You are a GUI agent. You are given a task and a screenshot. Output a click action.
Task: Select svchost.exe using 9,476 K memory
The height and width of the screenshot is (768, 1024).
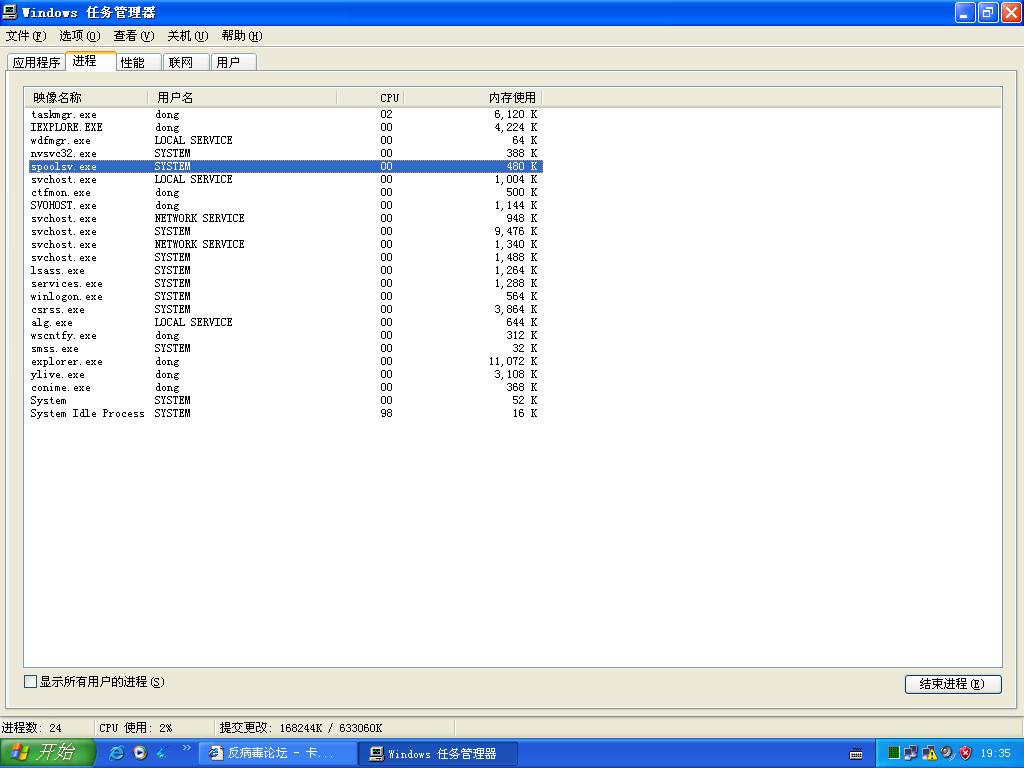285,231
